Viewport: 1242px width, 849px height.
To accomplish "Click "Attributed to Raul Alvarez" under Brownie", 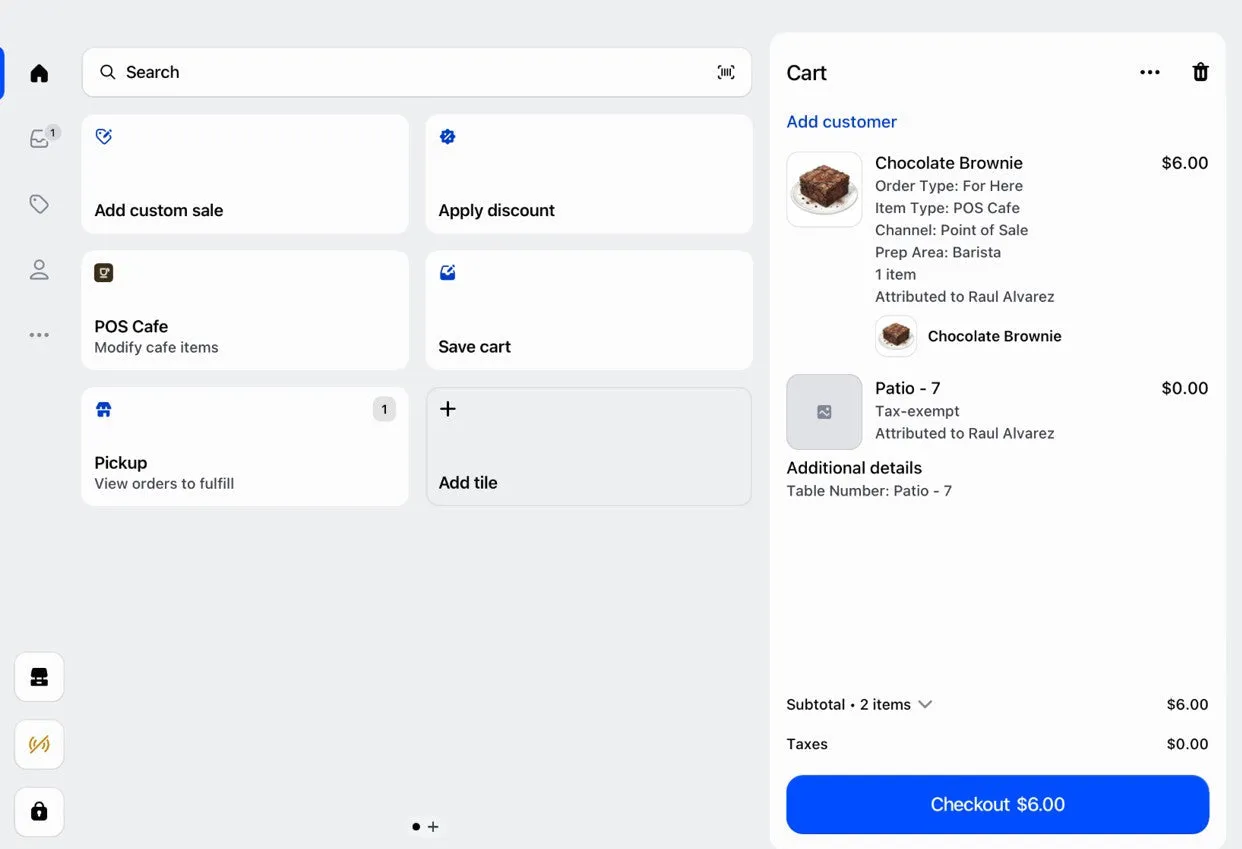I will click(x=965, y=297).
